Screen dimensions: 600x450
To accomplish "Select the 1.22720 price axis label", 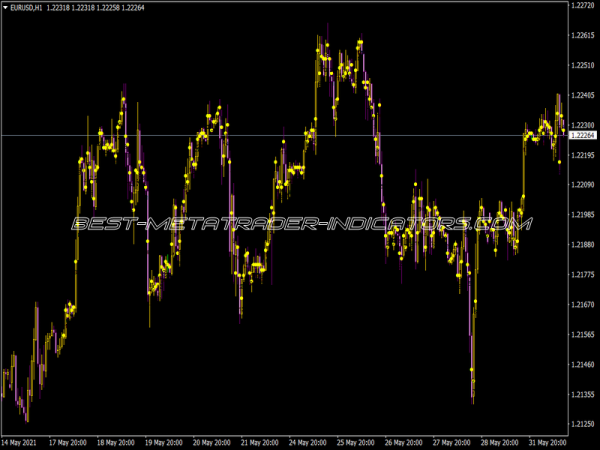I will click(x=581, y=6).
